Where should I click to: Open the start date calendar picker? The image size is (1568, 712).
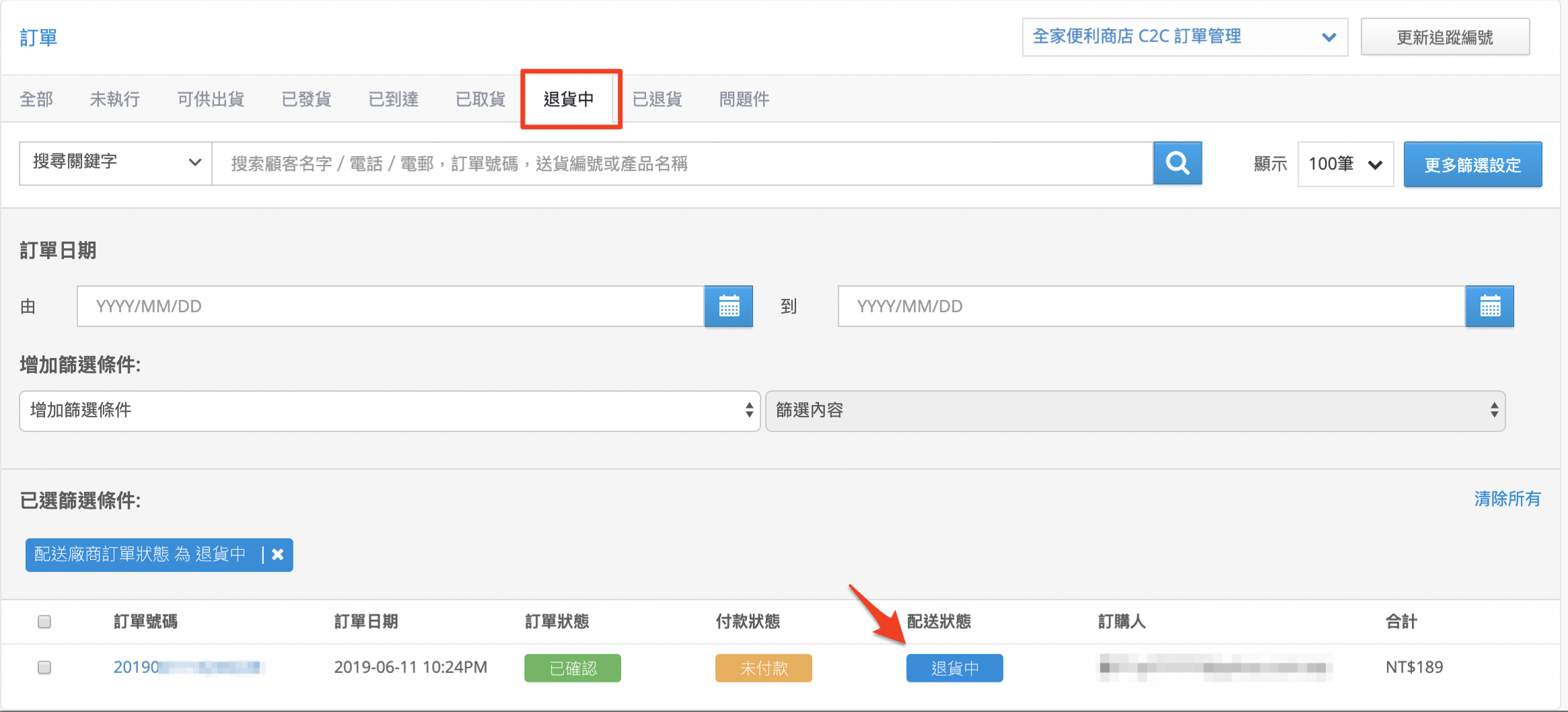(729, 306)
